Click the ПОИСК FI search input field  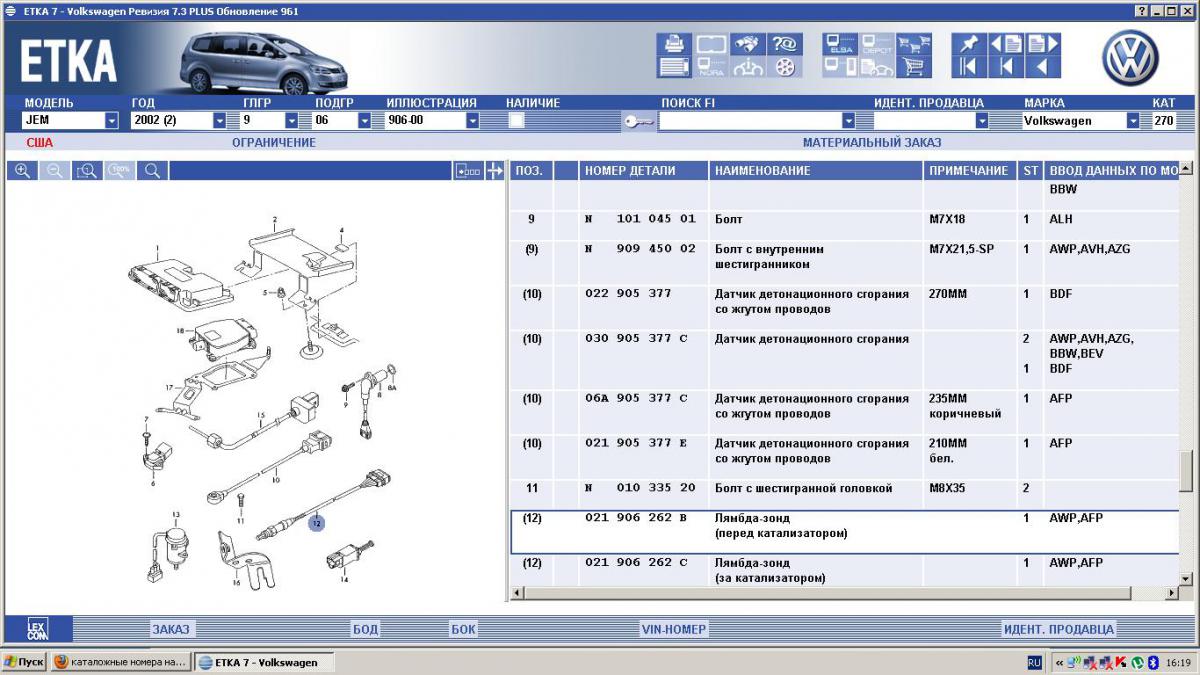point(750,121)
